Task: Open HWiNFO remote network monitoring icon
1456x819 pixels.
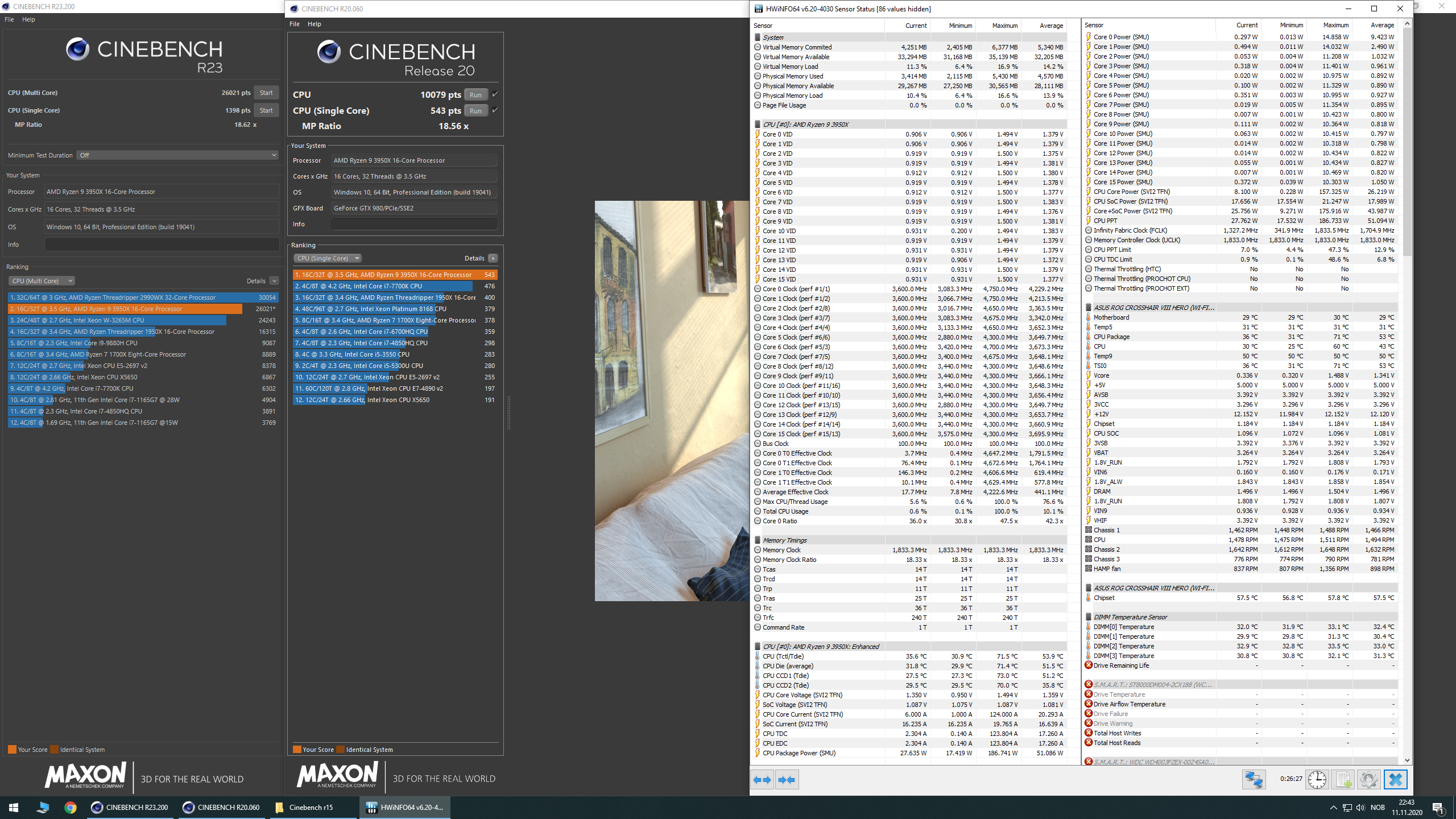Action: (x=1254, y=779)
